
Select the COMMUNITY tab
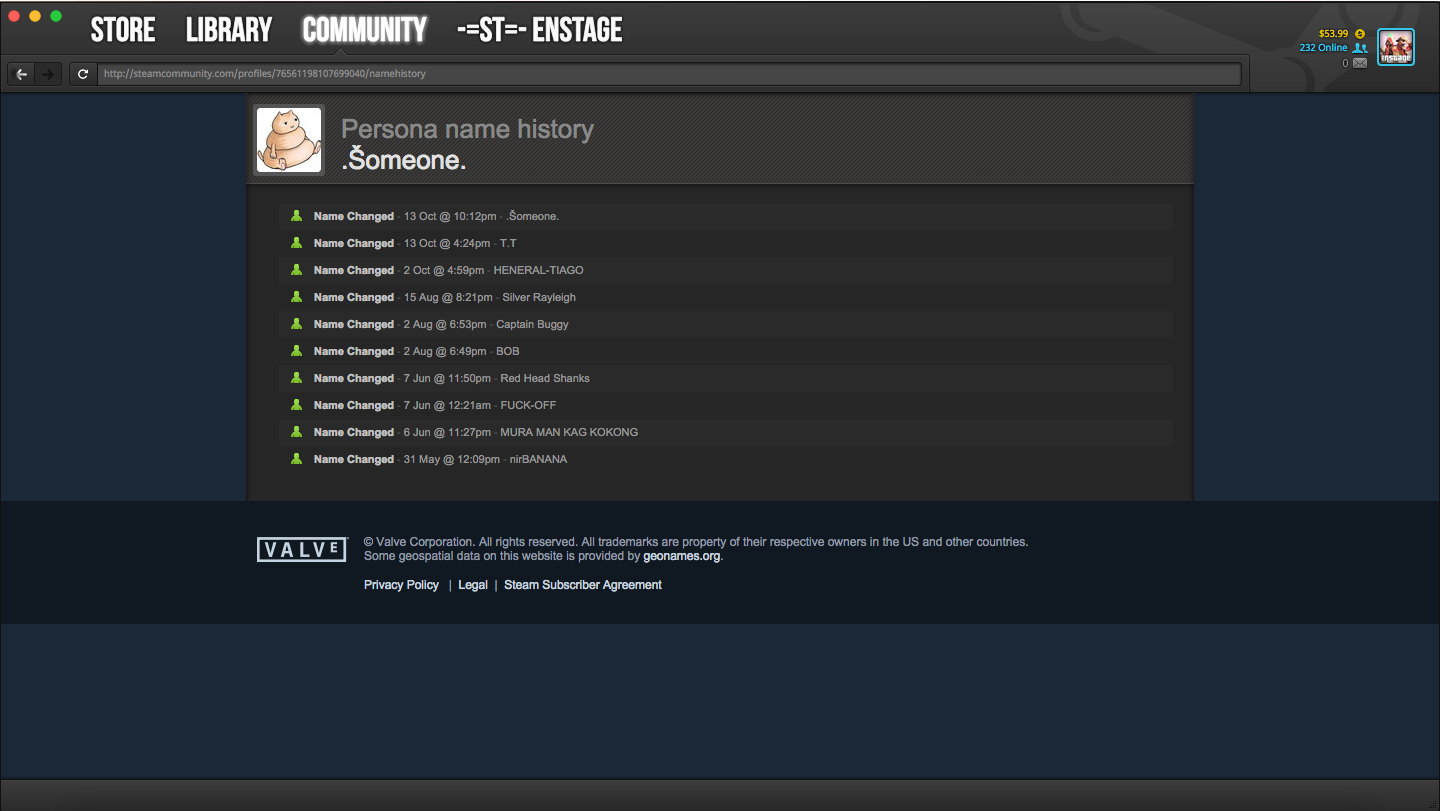click(x=364, y=30)
